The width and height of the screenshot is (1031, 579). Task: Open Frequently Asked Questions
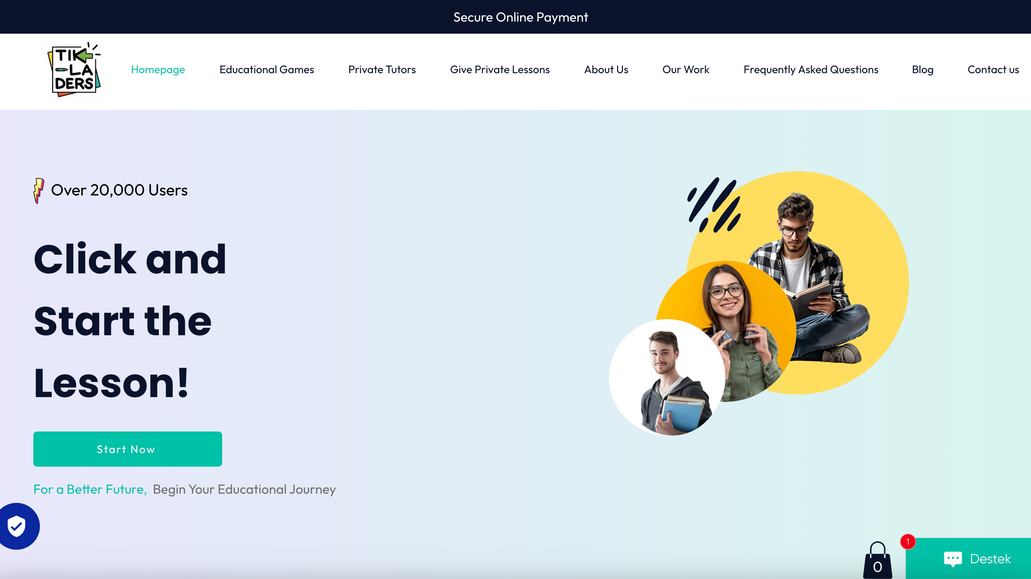(810, 69)
